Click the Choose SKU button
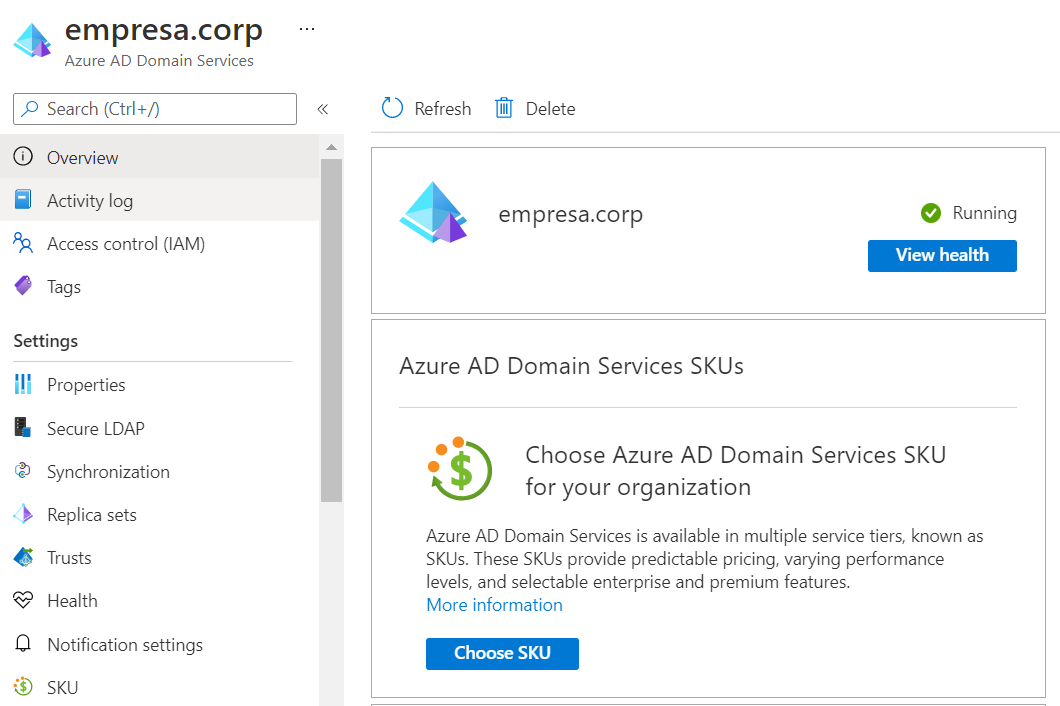Image resolution: width=1060 pixels, height=706 pixels. 502,653
